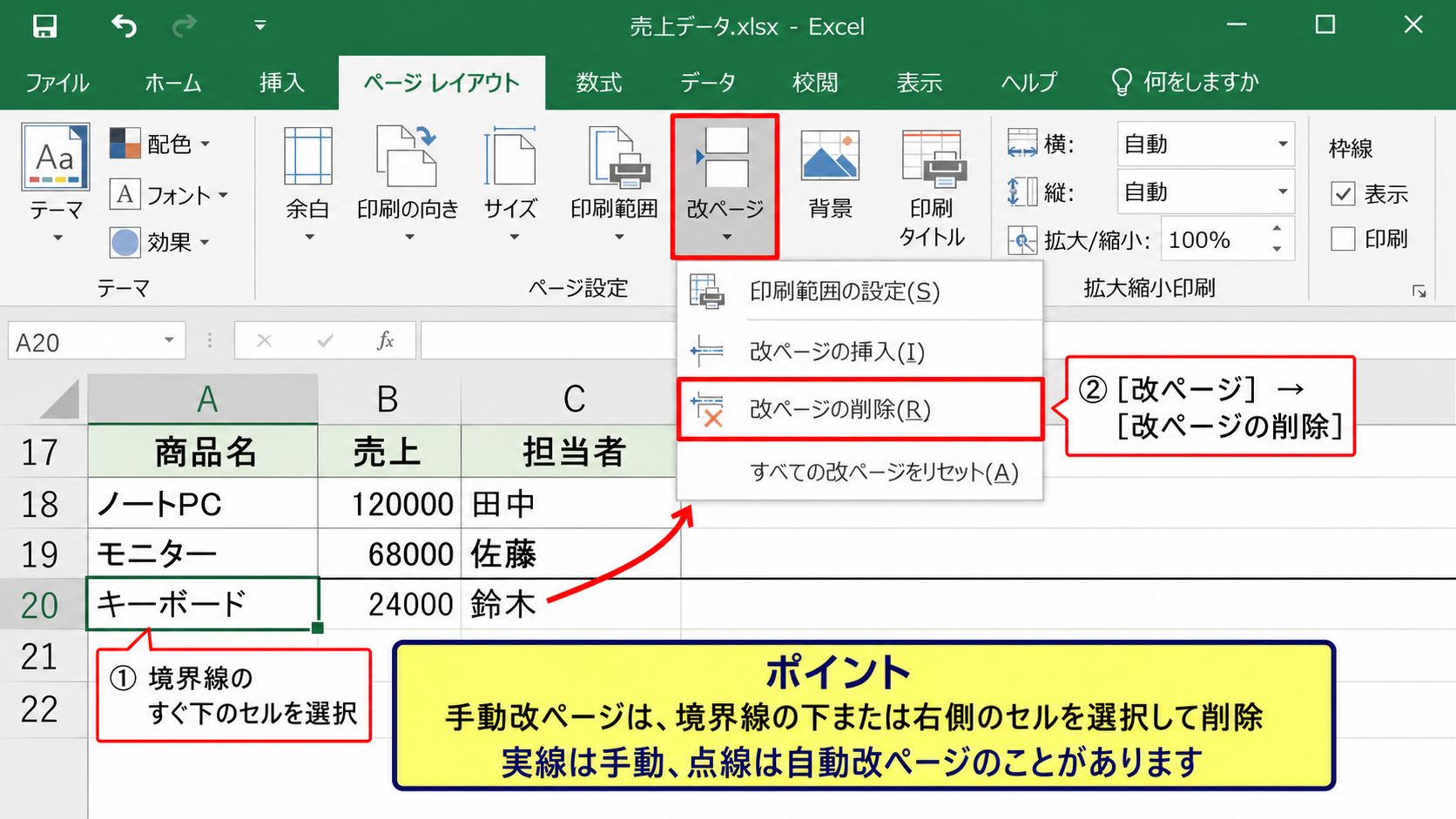Viewport: 1456px width, 819px height.
Task: Select column C header
Action: tap(573, 399)
